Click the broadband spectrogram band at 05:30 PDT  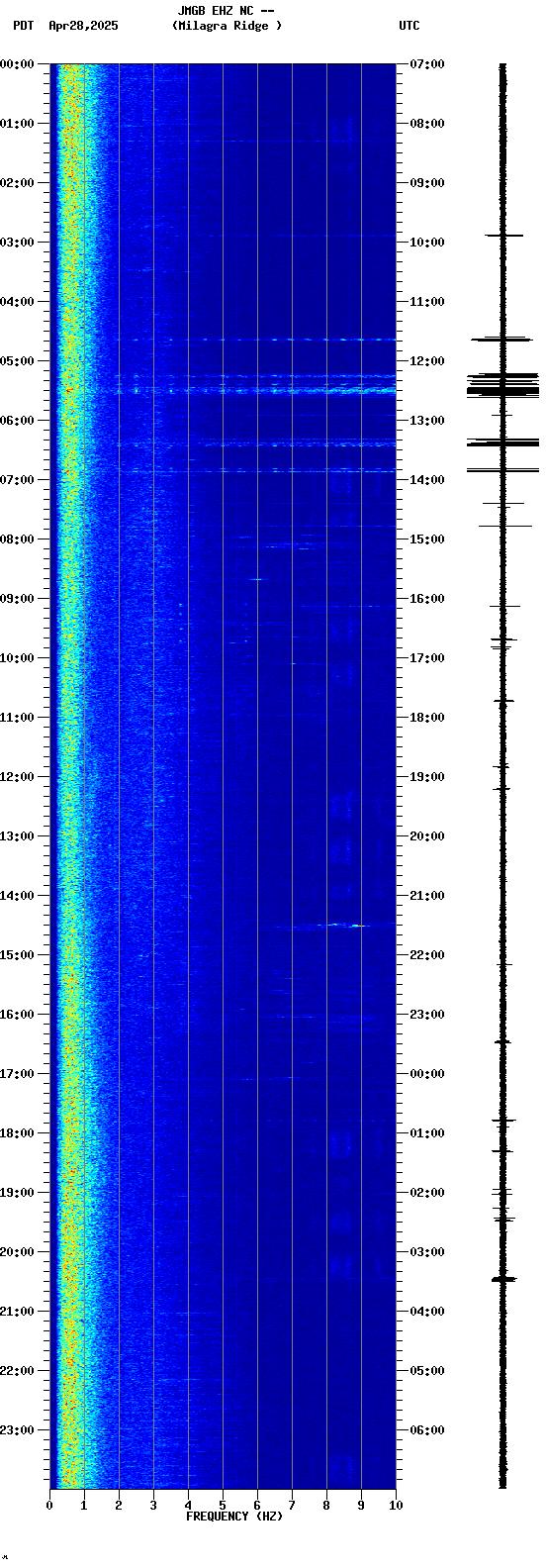(255, 390)
